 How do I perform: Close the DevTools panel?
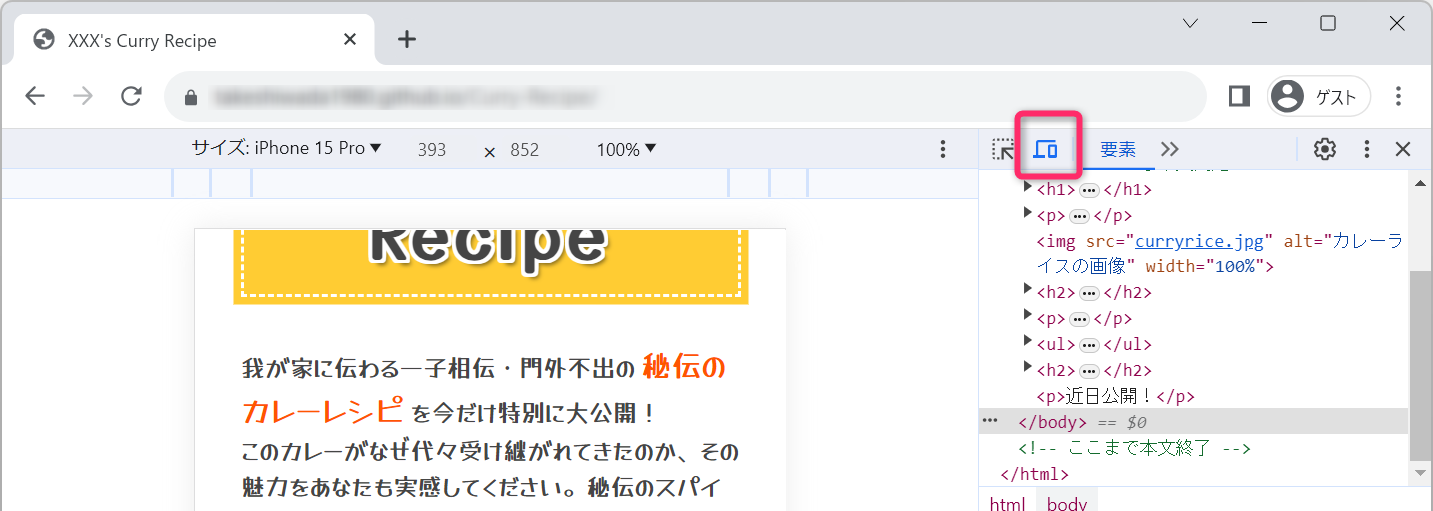(x=1403, y=149)
